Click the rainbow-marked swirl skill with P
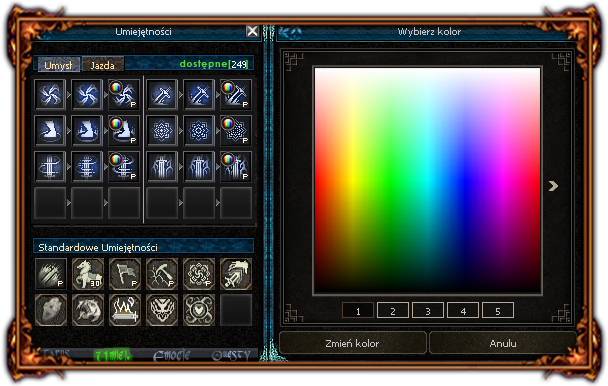 coord(124,94)
